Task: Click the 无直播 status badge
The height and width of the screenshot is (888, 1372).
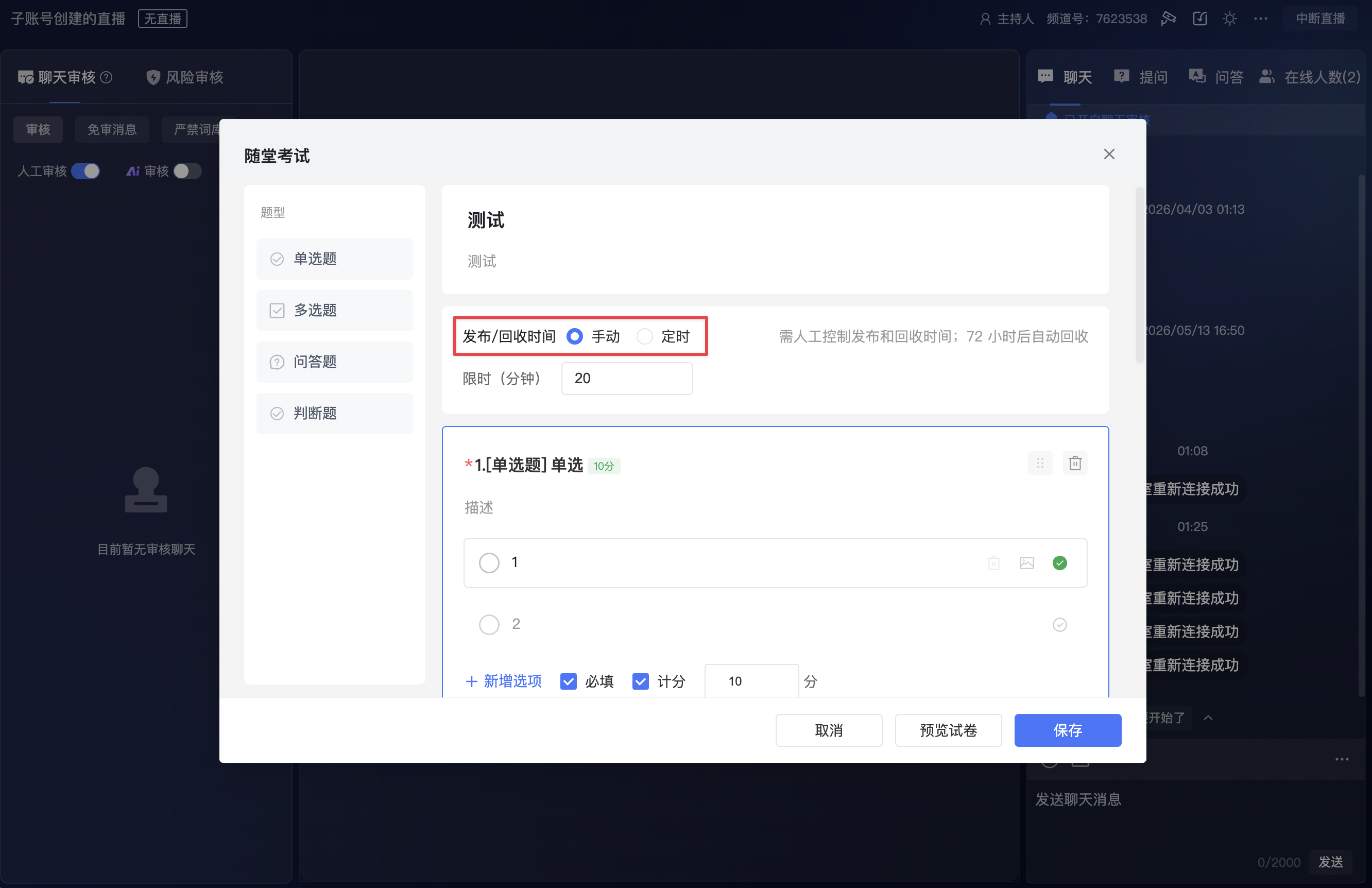Action: (x=163, y=19)
